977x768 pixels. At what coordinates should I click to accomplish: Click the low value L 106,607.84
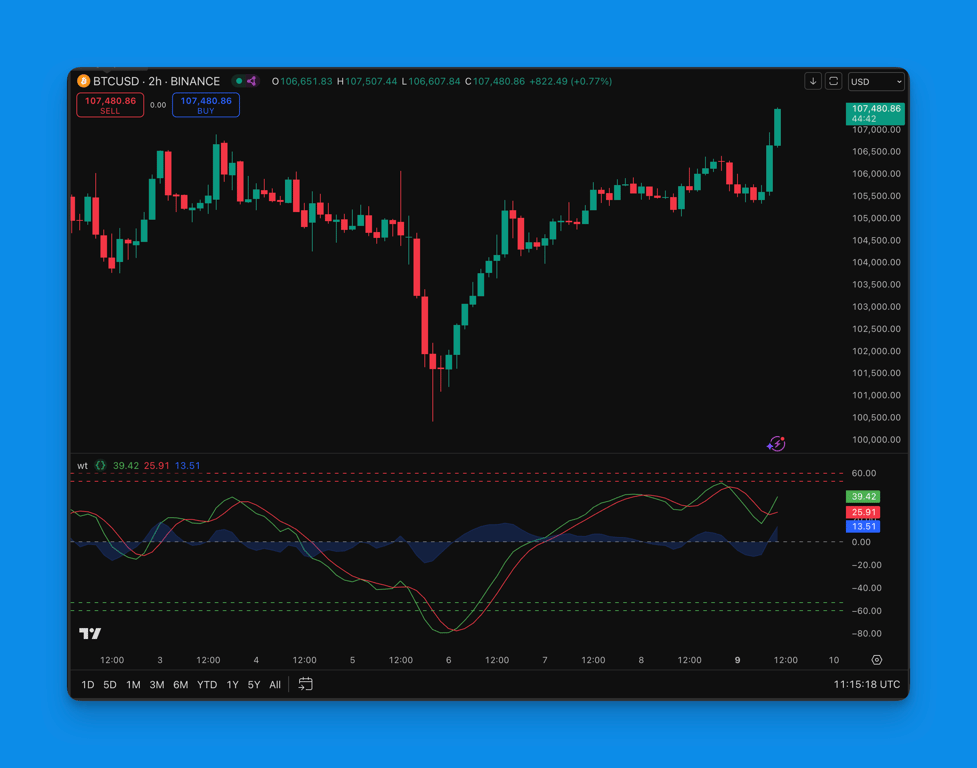click(x=431, y=82)
